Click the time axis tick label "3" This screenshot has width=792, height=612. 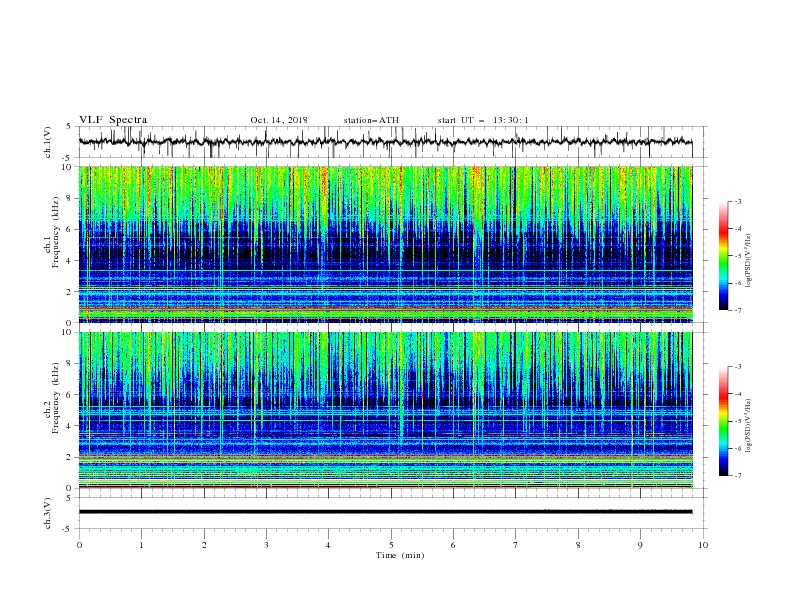266,545
